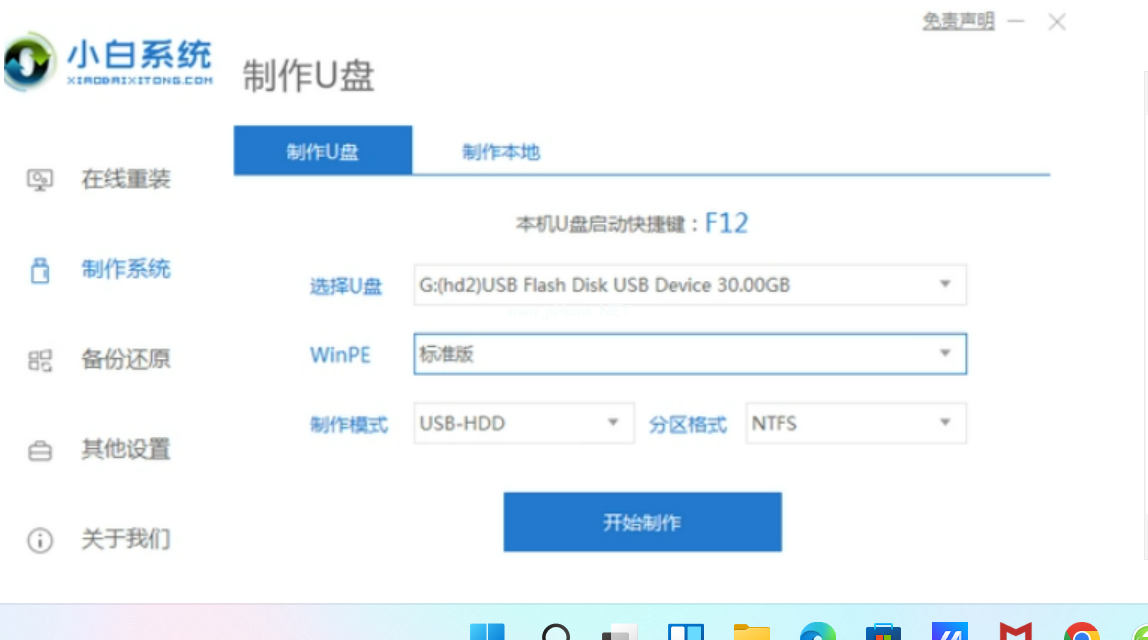
Task: Open the 免责声明 link
Action: 958,21
